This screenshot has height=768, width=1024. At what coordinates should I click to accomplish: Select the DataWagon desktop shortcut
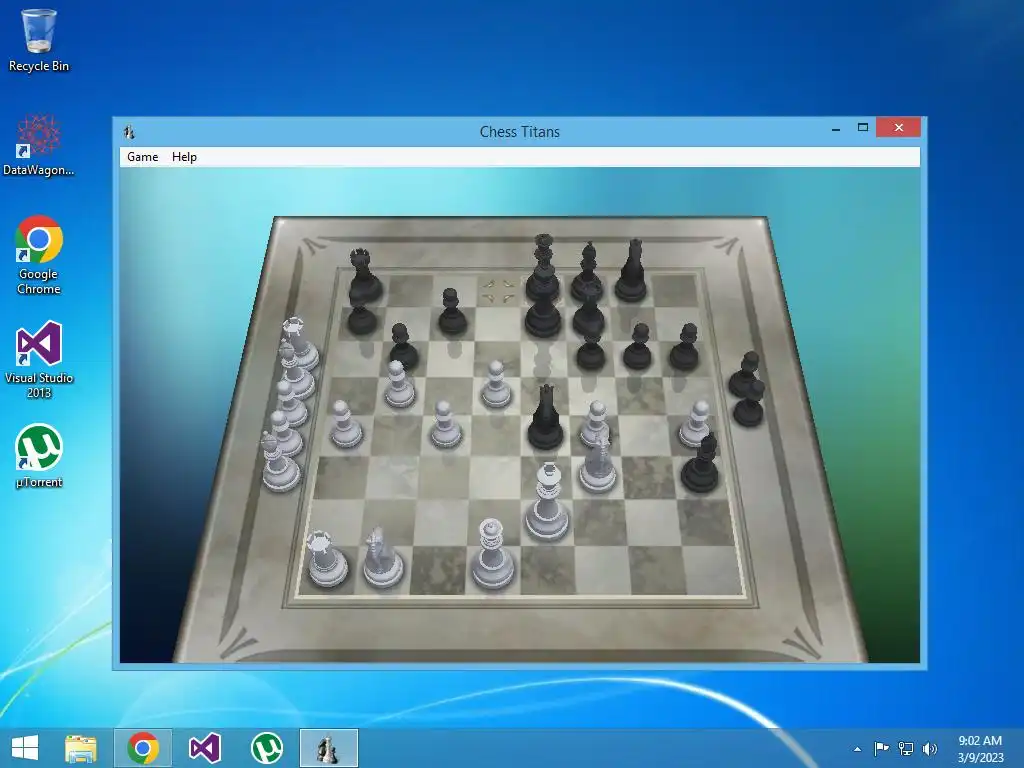[x=38, y=145]
